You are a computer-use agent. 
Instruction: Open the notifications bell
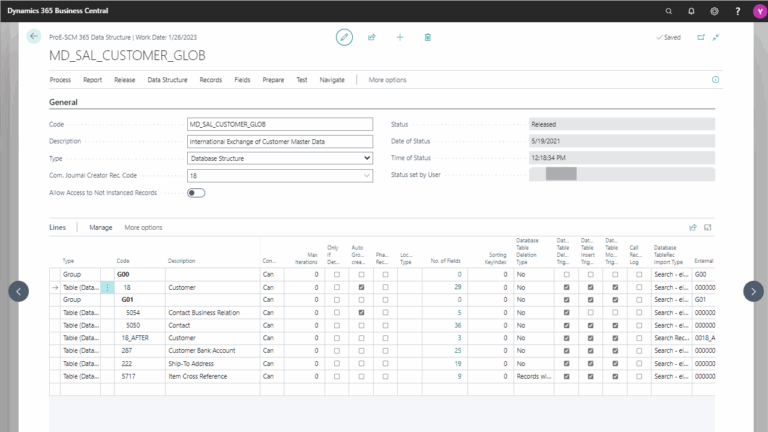pos(691,11)
